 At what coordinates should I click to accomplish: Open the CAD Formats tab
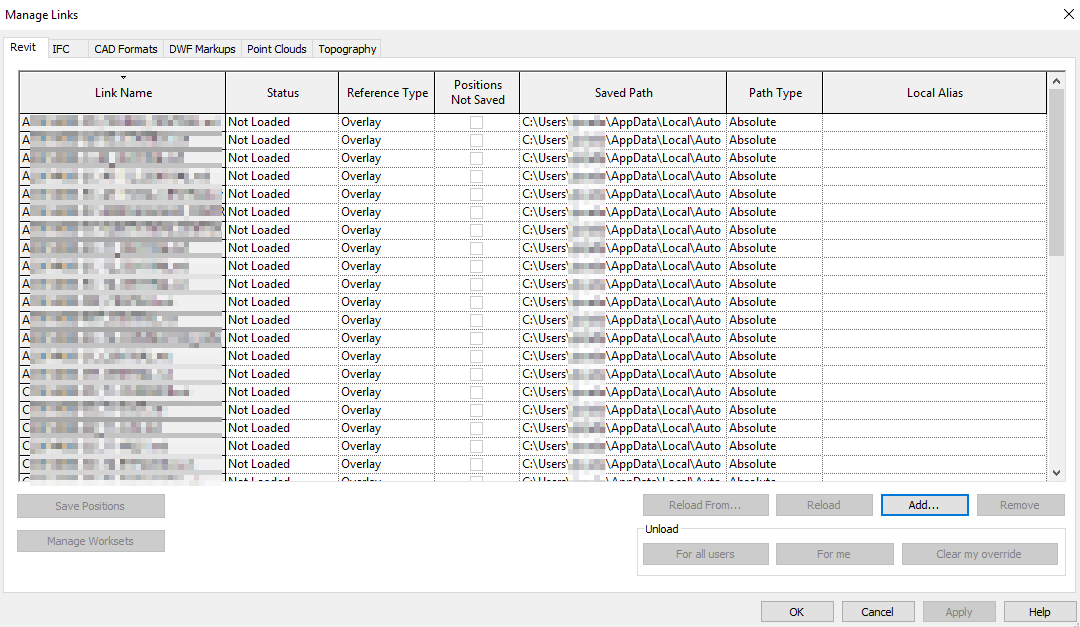pos(125,48)
